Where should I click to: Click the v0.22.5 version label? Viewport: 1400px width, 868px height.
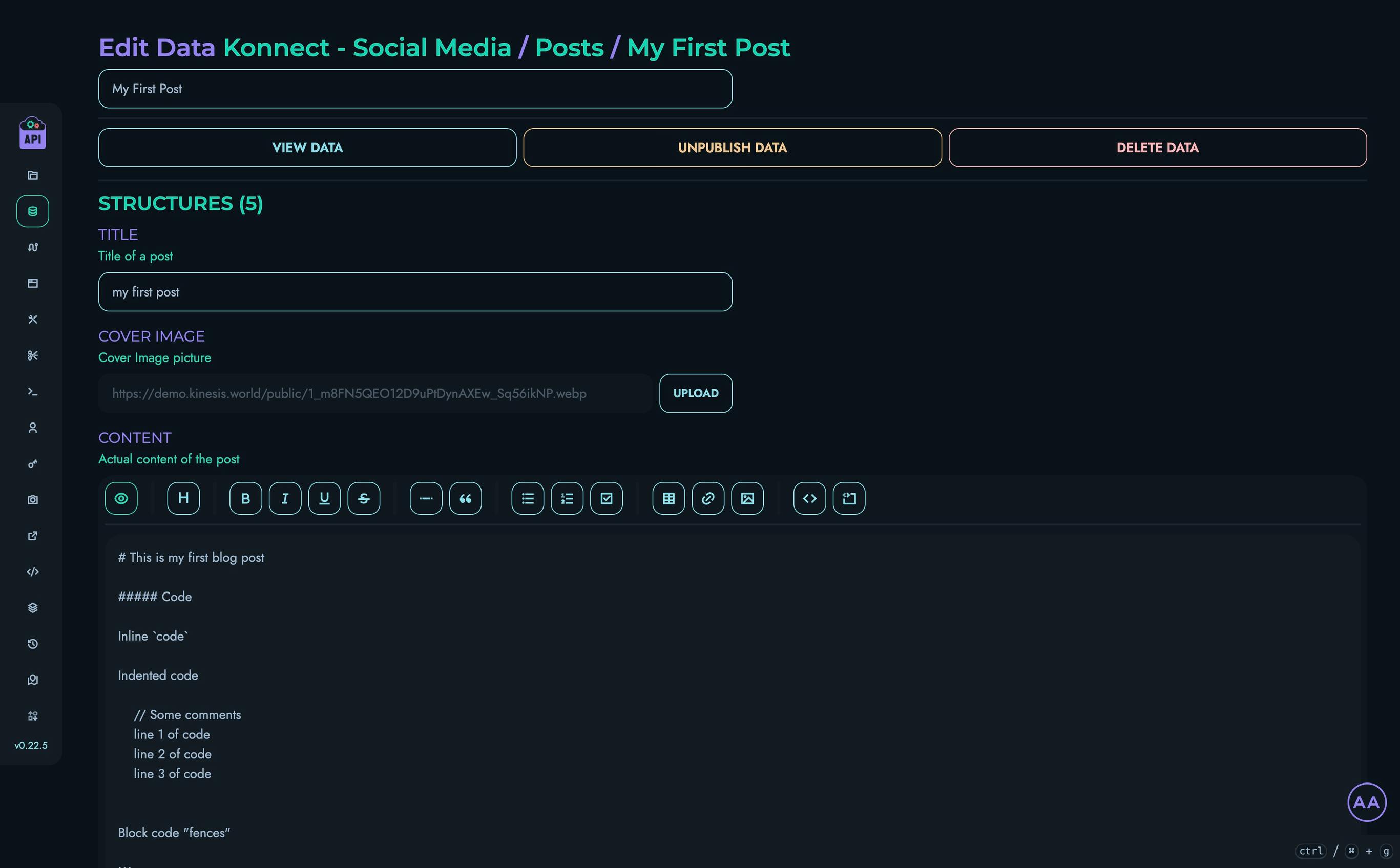tap(31, 745)
